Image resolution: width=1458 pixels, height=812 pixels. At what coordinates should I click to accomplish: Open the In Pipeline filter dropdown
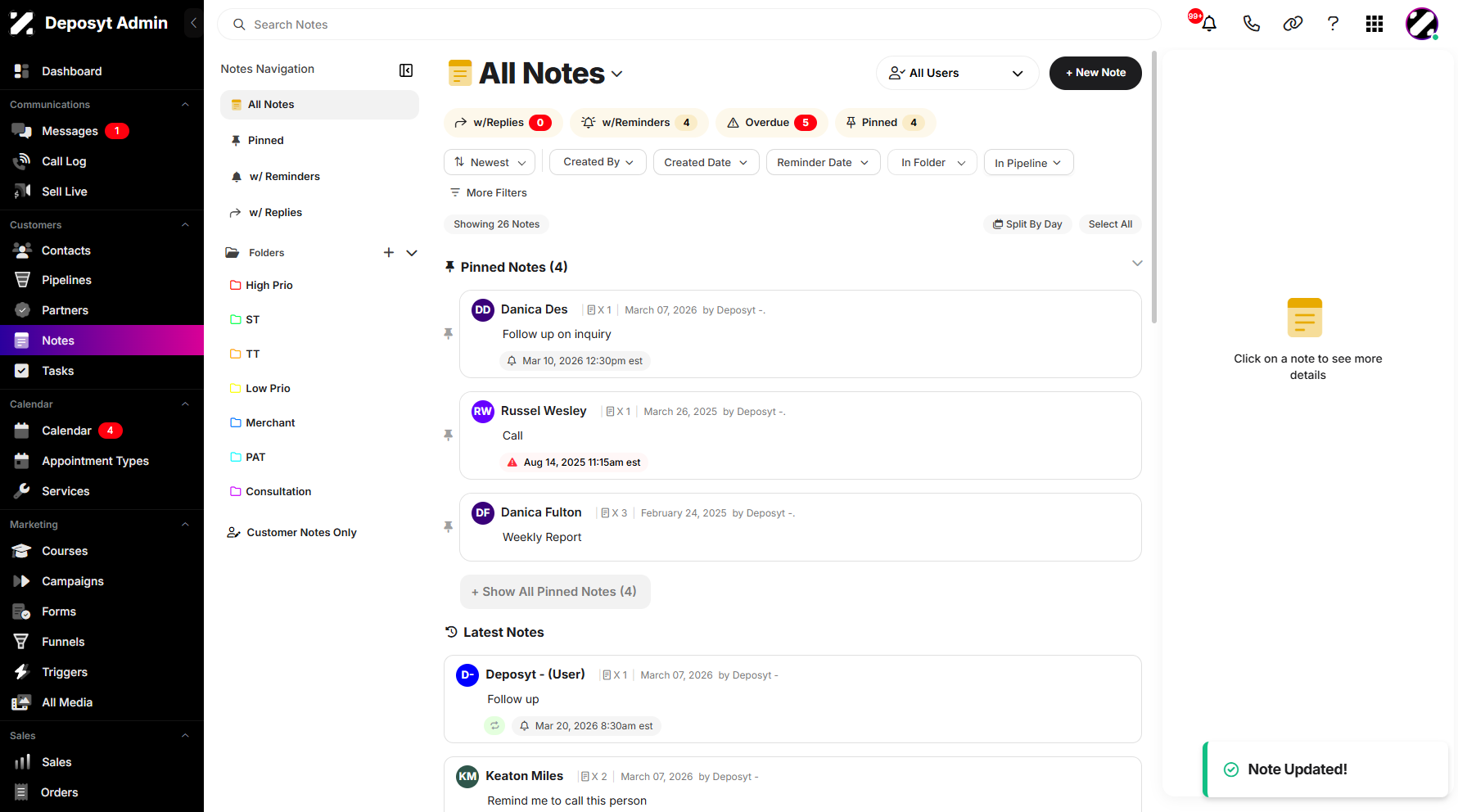(x=1028, y=163)
